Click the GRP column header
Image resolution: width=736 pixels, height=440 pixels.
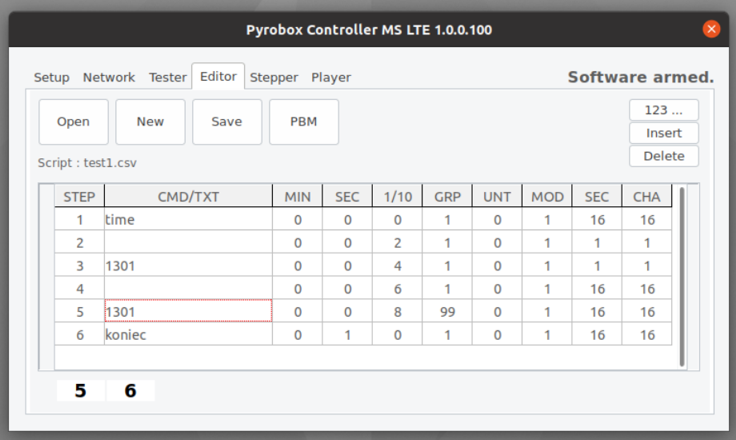point(447,196)
